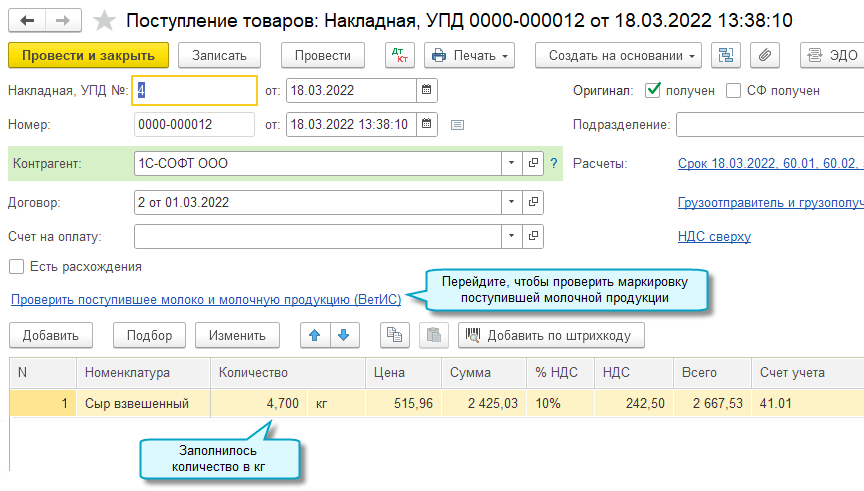
Task: Click Провести и закрыть button
Action: pos(88,55)
